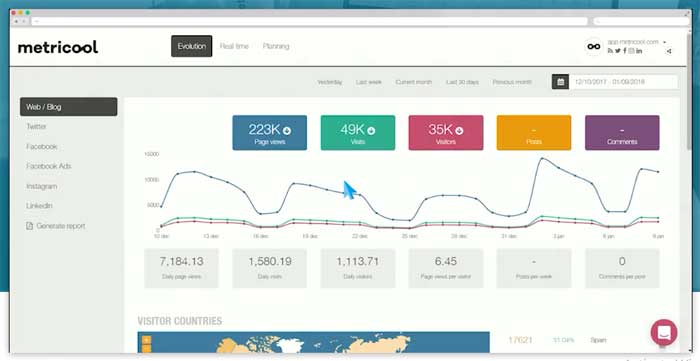Toggle the pink Visitors series card
This screenshot has height=361, width=700.
(x=446, y=133)
